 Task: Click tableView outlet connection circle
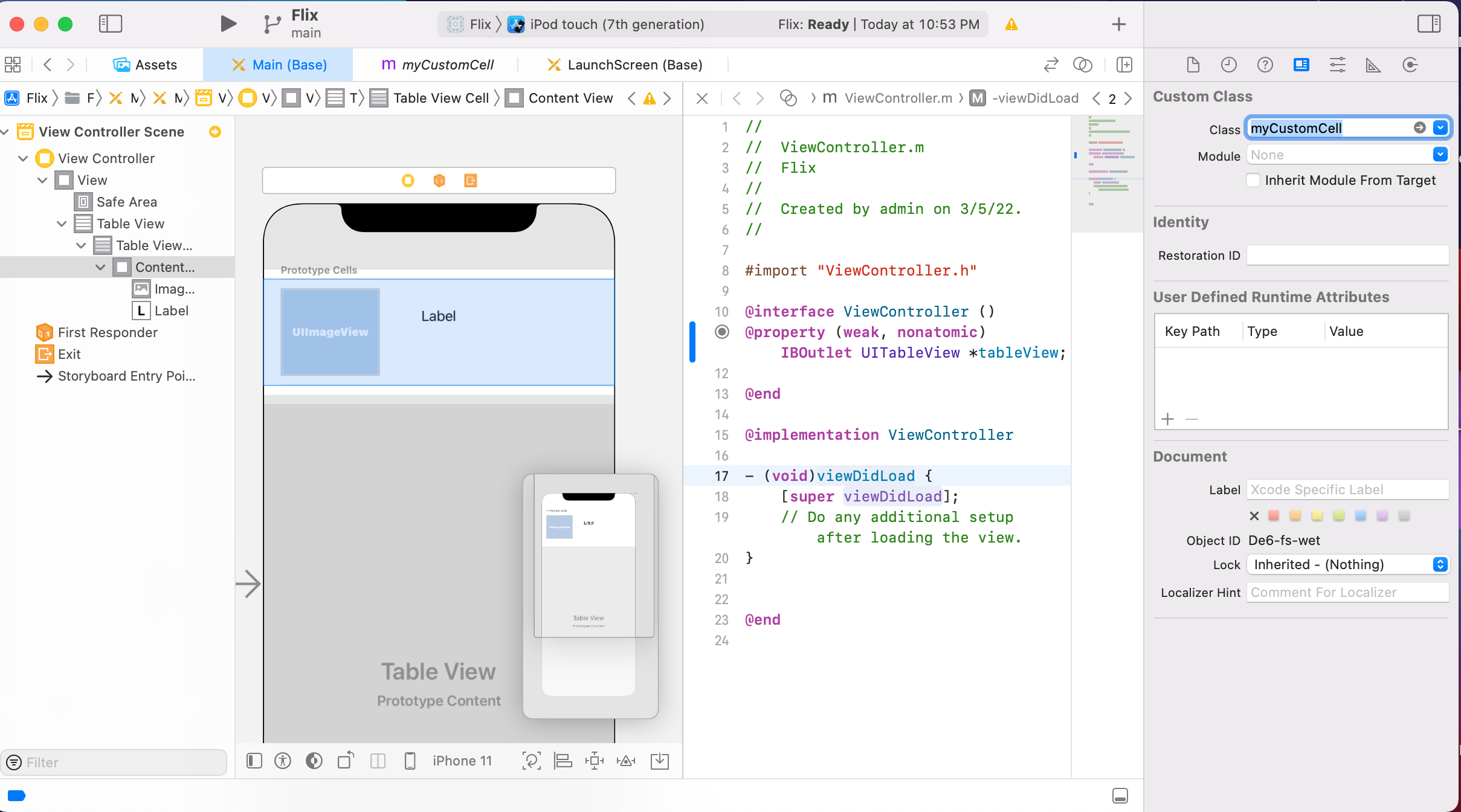[721, 332]
